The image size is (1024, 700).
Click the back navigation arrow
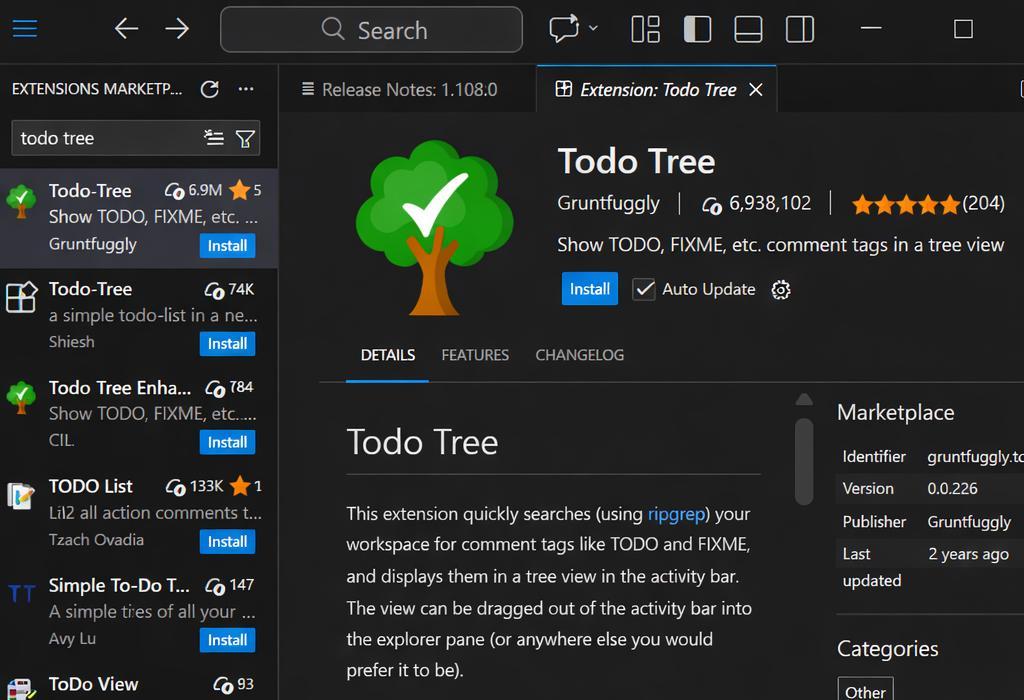(x=126, y=29)
